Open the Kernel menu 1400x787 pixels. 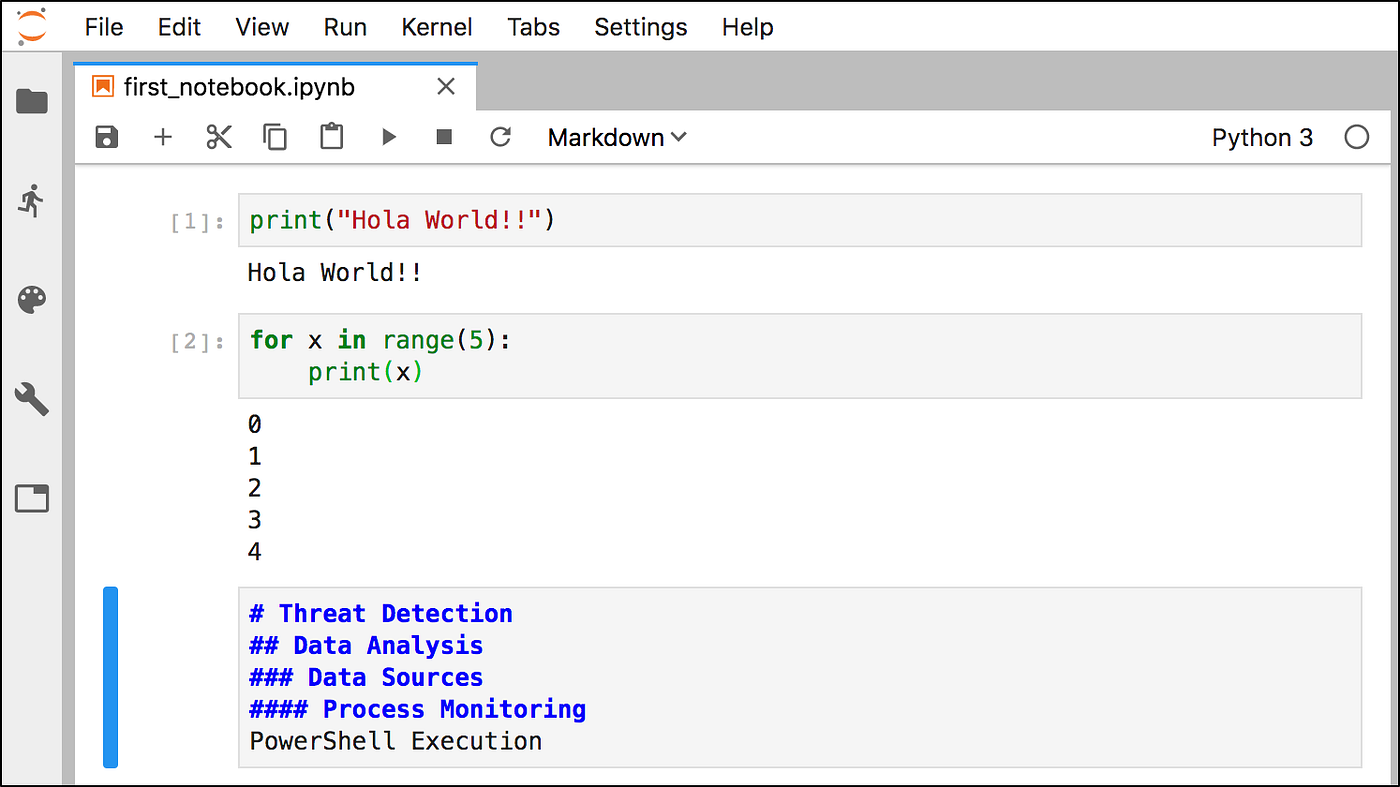(436, 27)
